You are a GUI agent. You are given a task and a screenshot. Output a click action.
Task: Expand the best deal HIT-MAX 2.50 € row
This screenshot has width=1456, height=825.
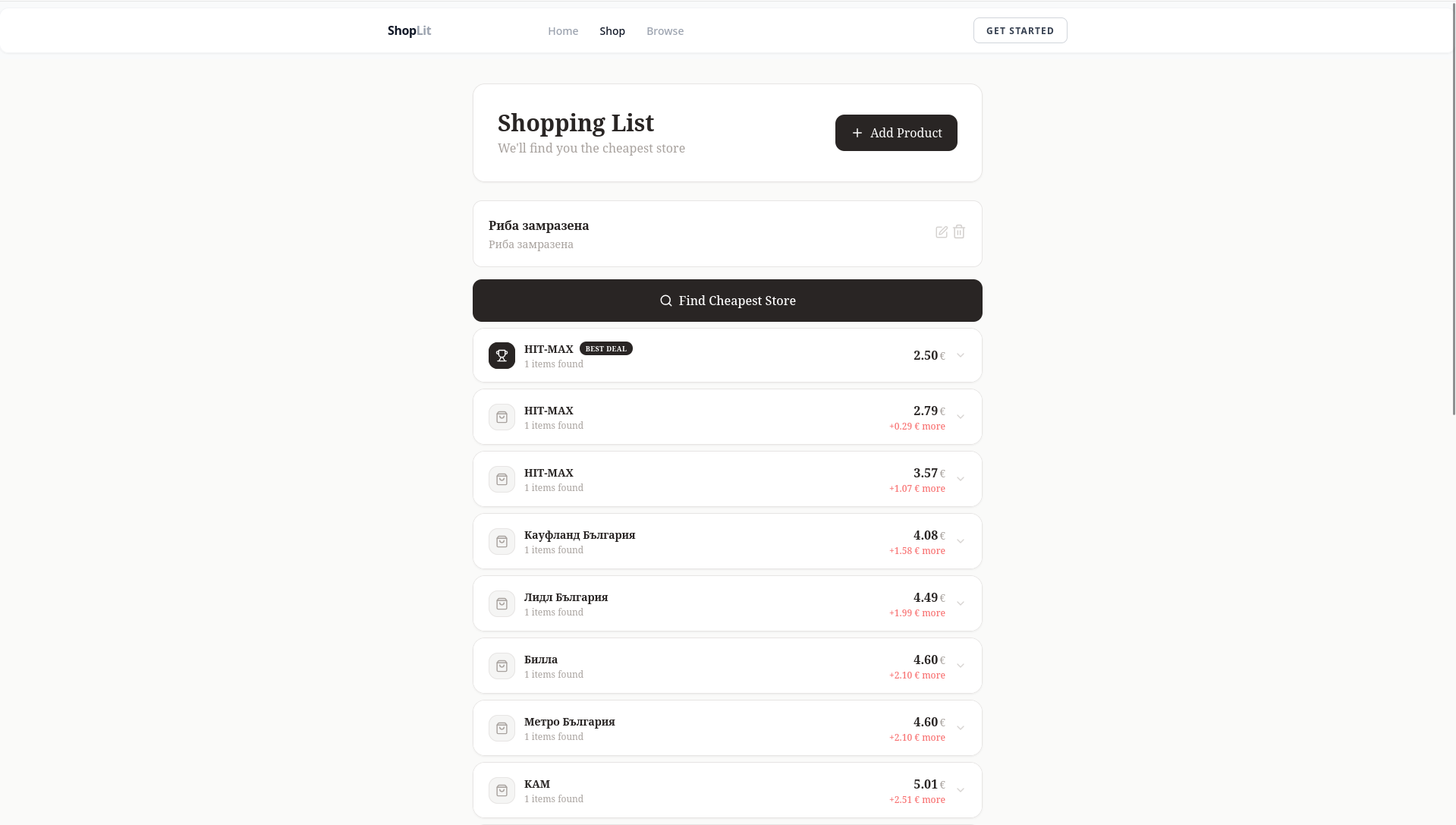coord(961,355)
